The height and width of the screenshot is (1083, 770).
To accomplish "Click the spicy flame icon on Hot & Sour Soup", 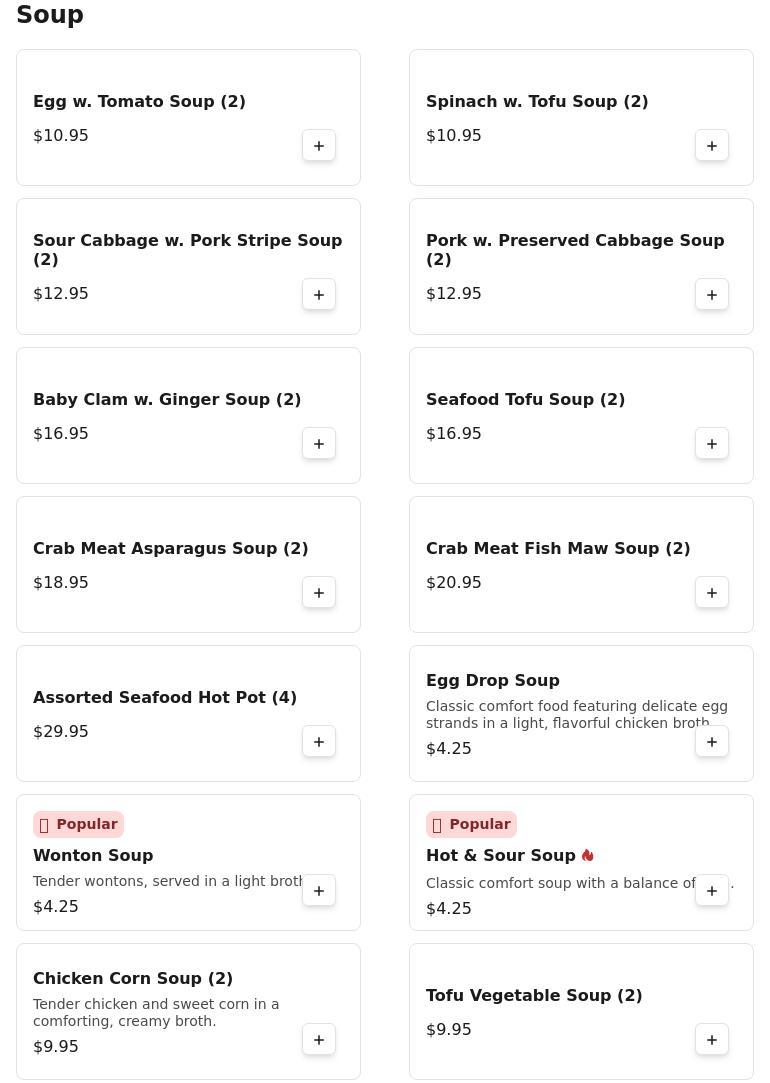I will coord(587,855).
